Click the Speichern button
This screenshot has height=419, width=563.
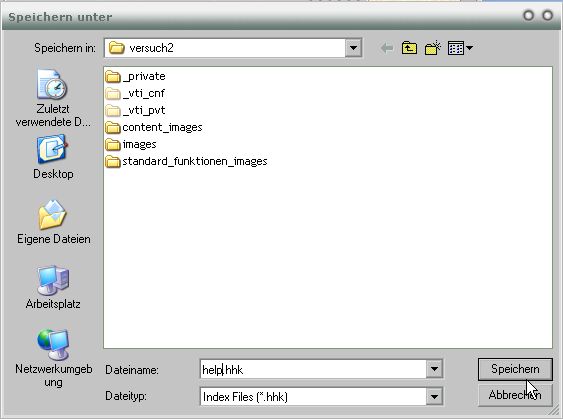[515, 369]
